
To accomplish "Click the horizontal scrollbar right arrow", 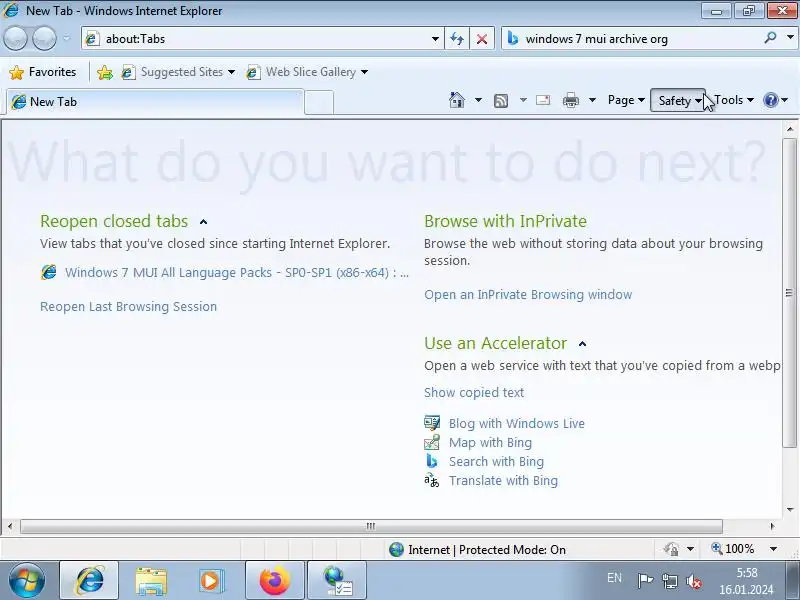I will 773,526.
